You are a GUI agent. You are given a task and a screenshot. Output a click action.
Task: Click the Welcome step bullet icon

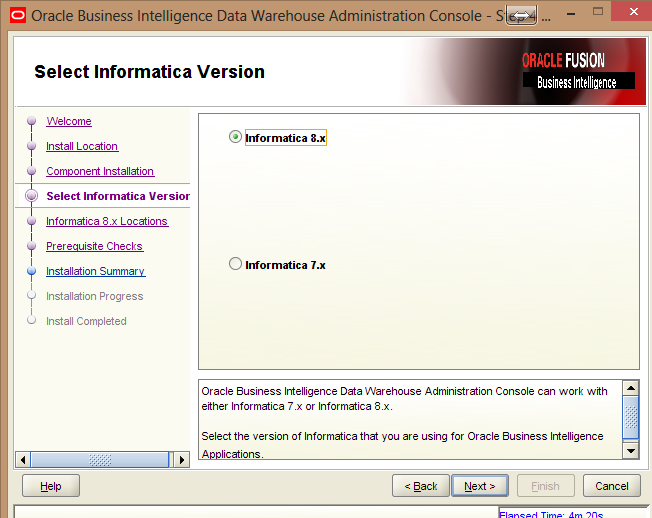pyautogui.click(x=32, y=121)
